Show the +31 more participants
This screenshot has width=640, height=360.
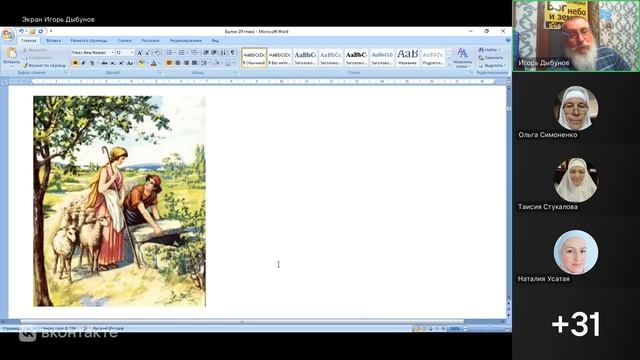coord(576,324)
